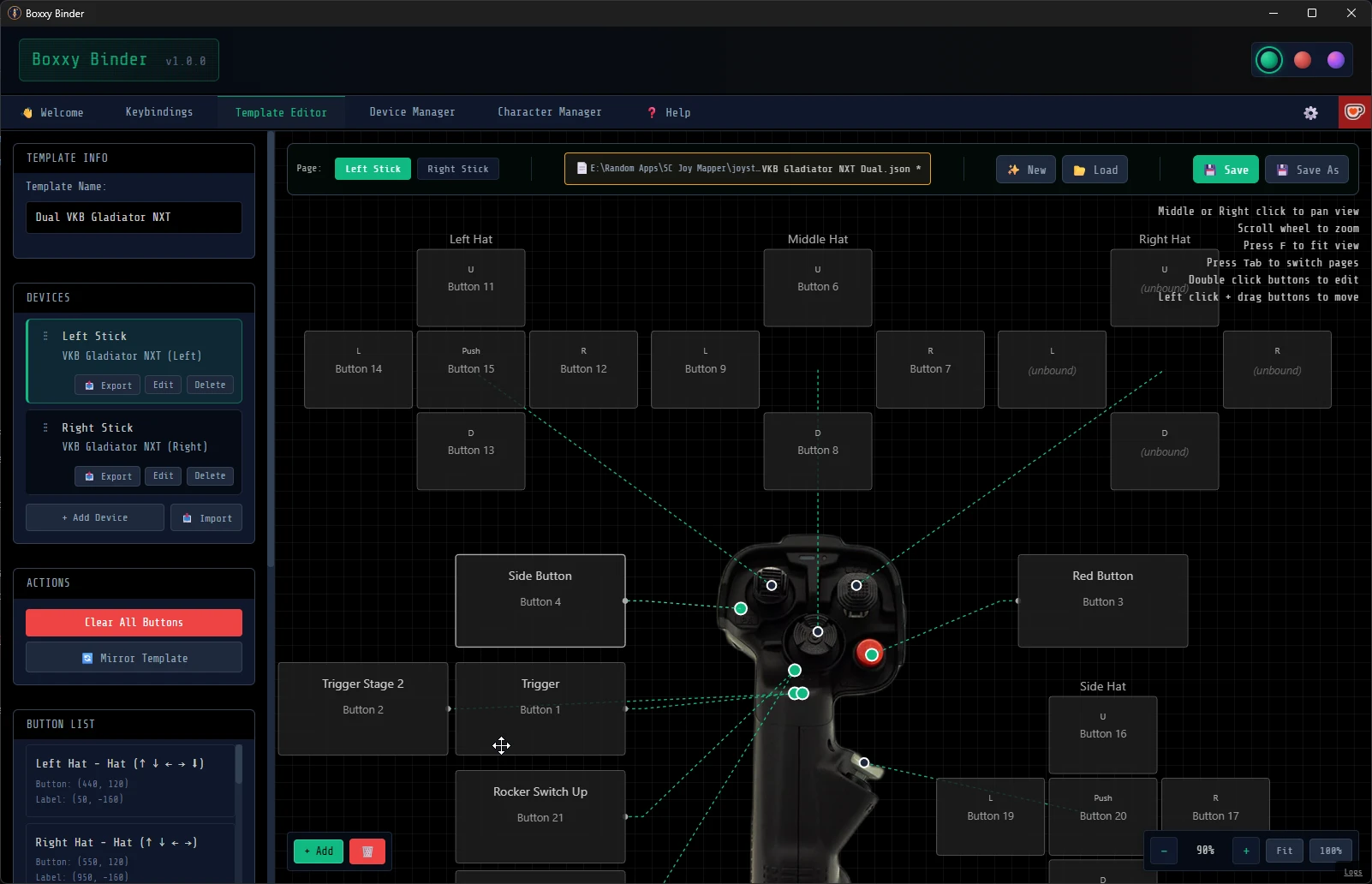Viewport: 1372px width, 884px height.
Task: Click the Mirror Template button
Action: 134,658
